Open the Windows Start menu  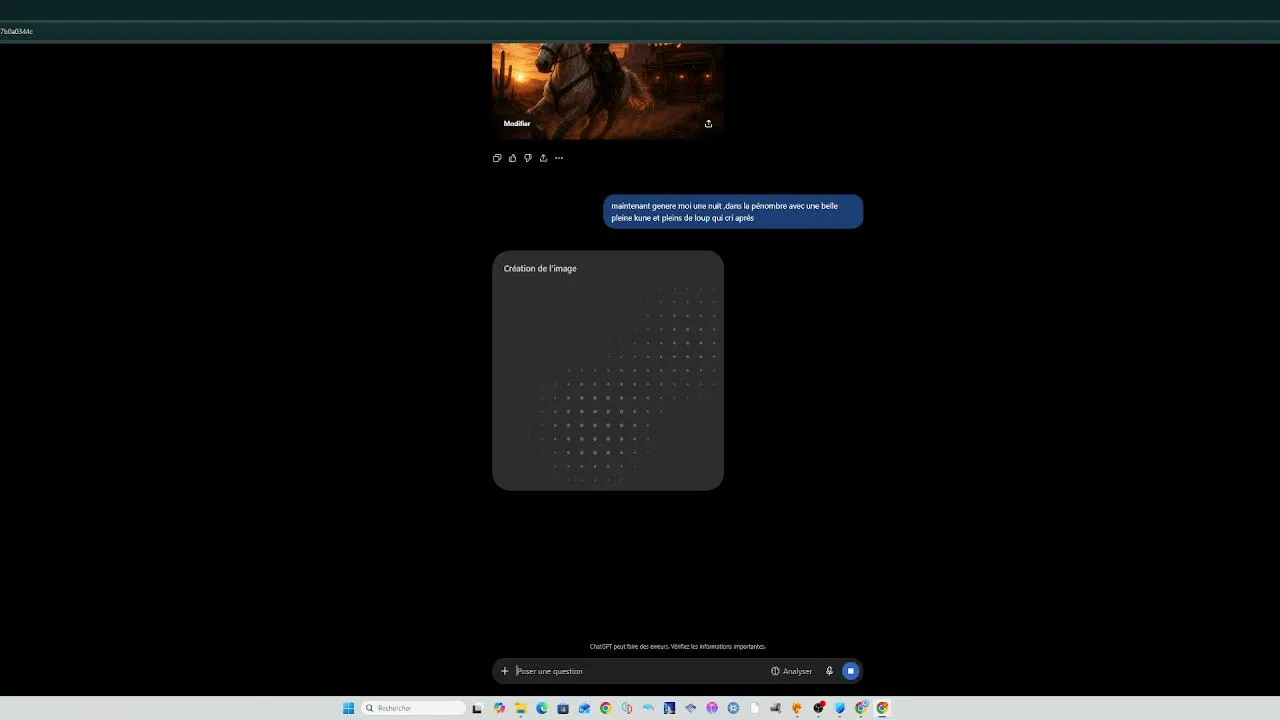pos(348,708)
